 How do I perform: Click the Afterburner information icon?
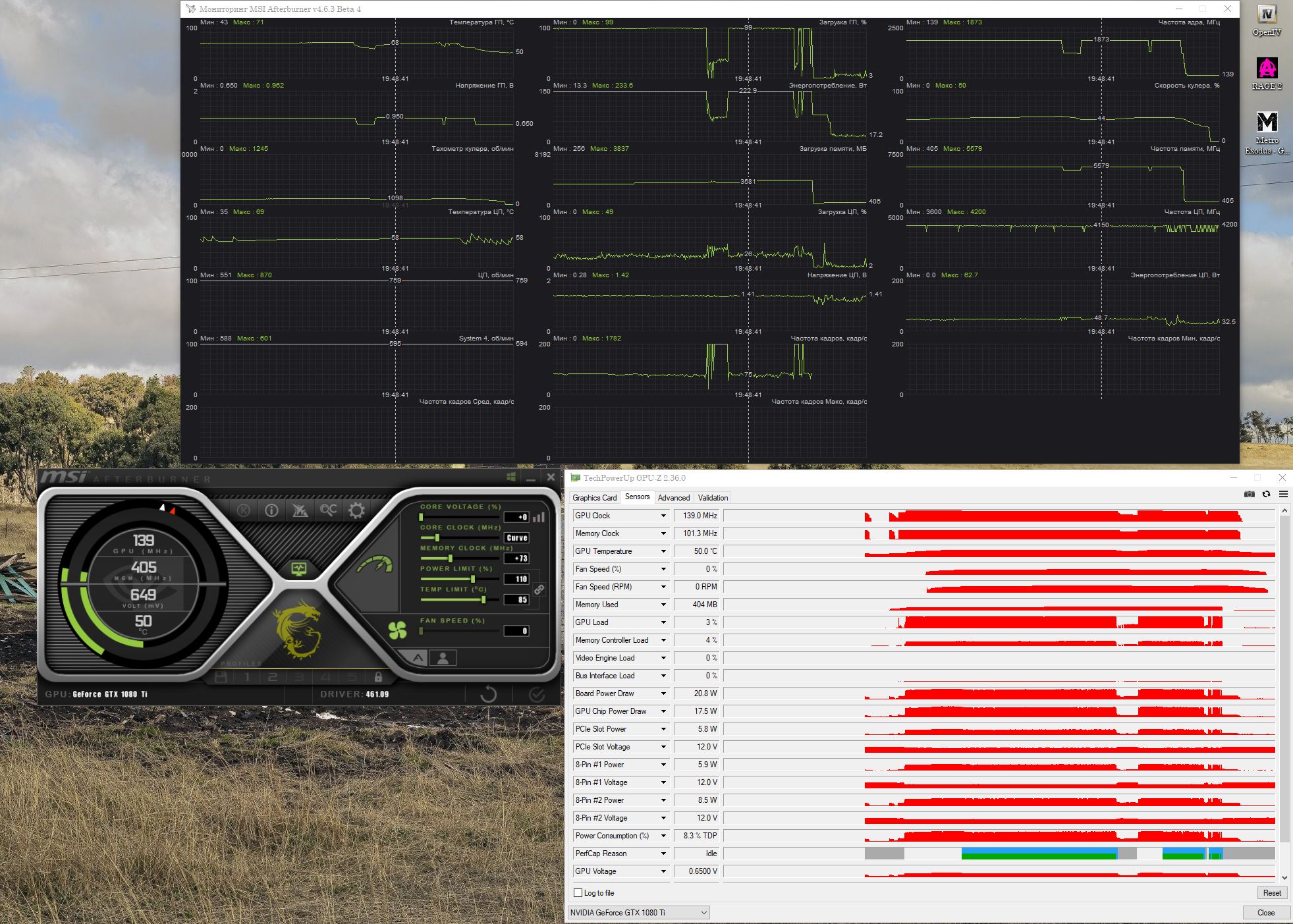[x=271, y=510]
